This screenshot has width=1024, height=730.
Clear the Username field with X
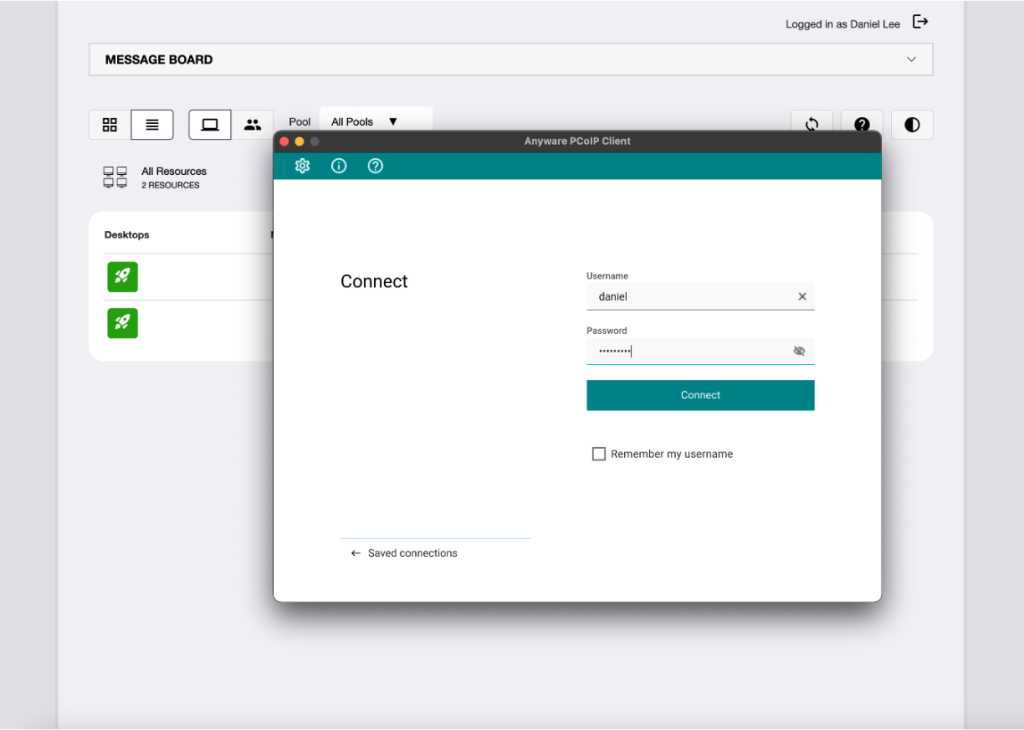[x=802, y=296]
